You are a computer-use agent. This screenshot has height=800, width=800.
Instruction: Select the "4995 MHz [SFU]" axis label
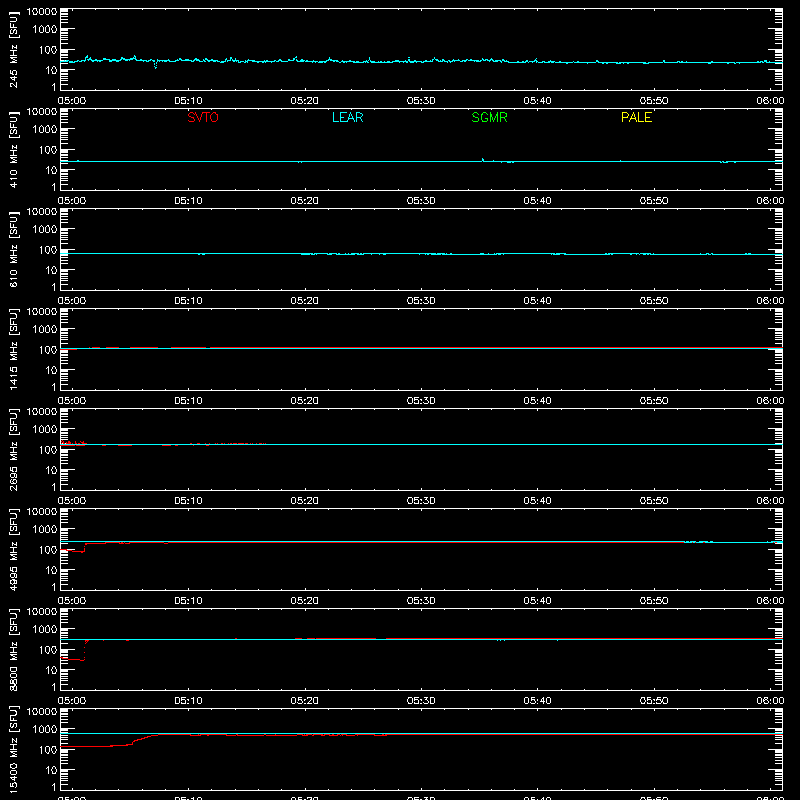click(13, 549)
